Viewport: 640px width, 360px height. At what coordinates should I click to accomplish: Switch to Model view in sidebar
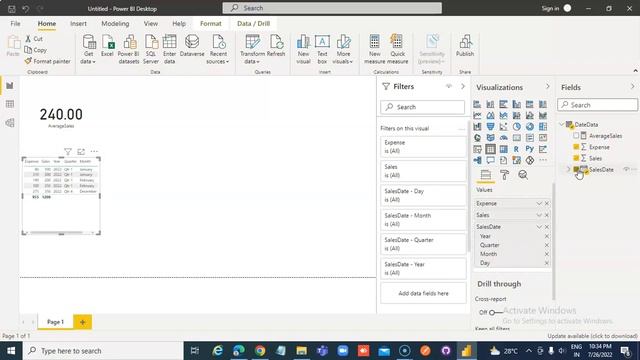coord(10,122)
